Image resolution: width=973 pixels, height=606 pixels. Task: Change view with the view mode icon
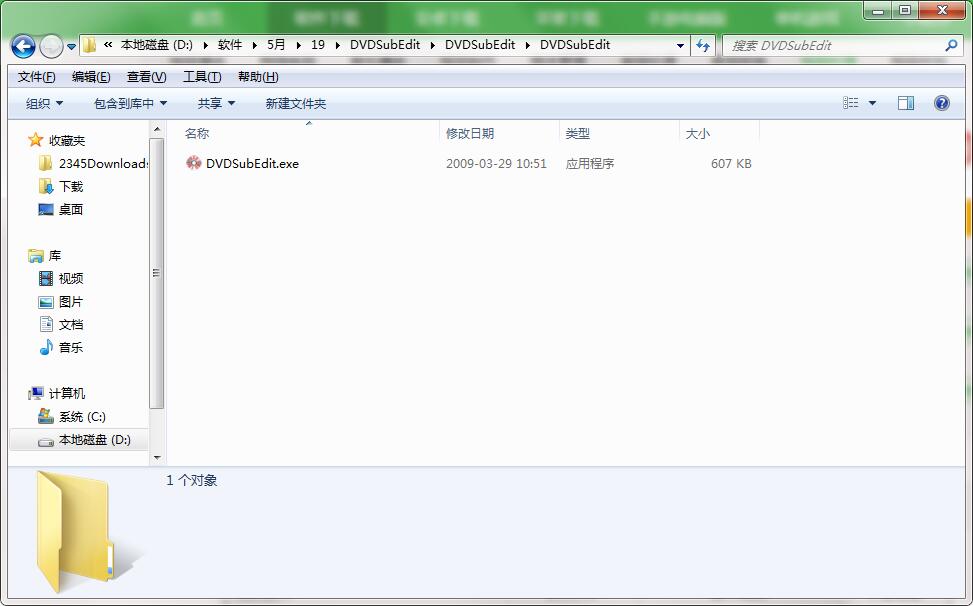tap(851, 103)
